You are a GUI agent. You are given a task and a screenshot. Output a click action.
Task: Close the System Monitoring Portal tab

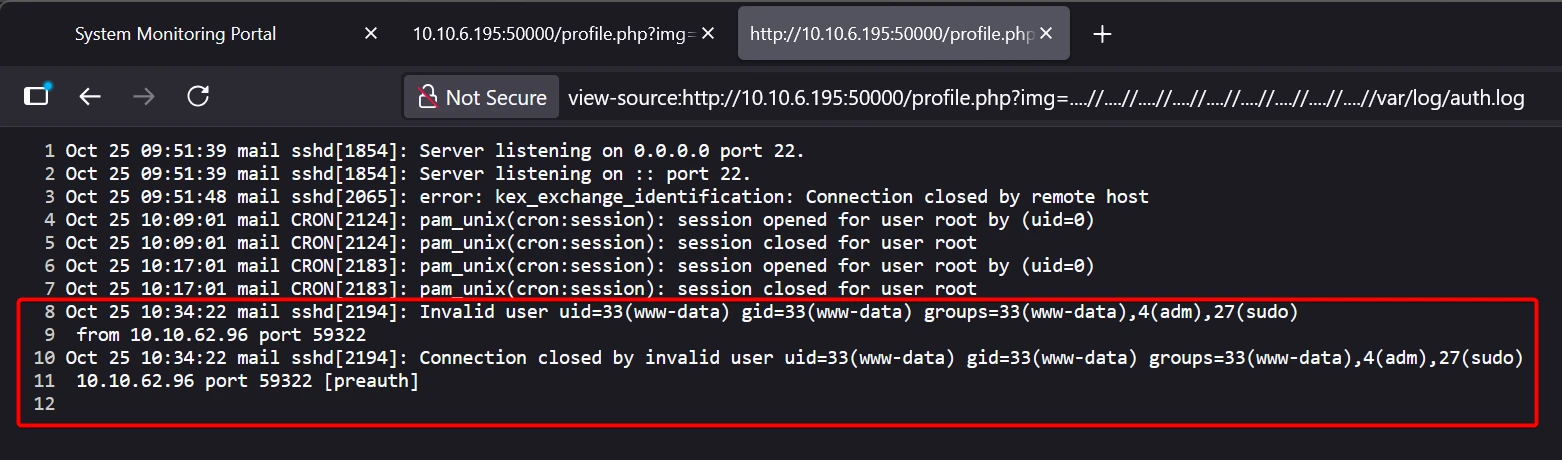pos(370,34)
